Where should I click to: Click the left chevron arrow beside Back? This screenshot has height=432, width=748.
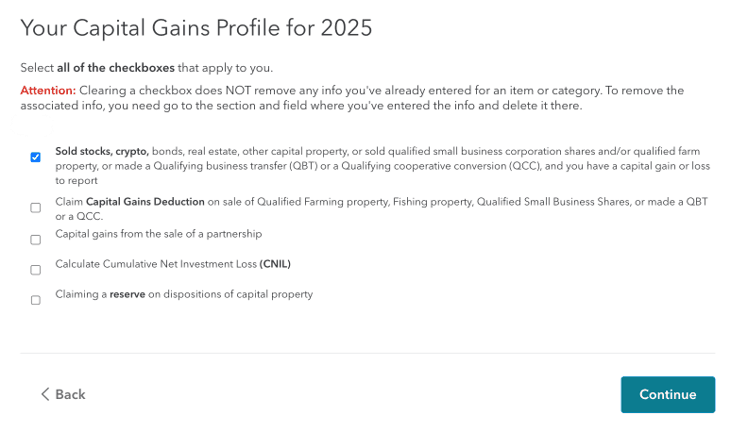(45, 394)
